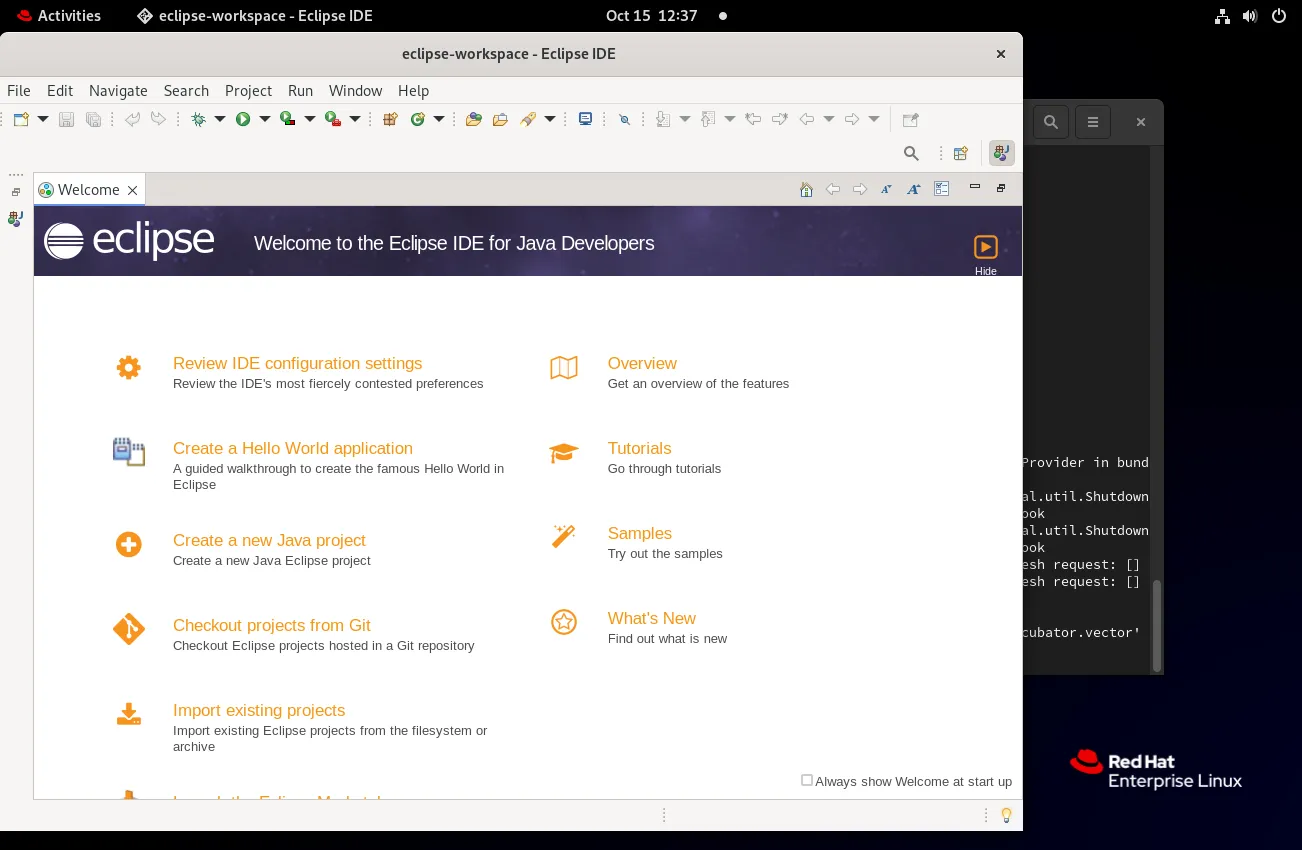Open the Window menu
Viewport: 1302px width, 850px height.
[355, 90]
